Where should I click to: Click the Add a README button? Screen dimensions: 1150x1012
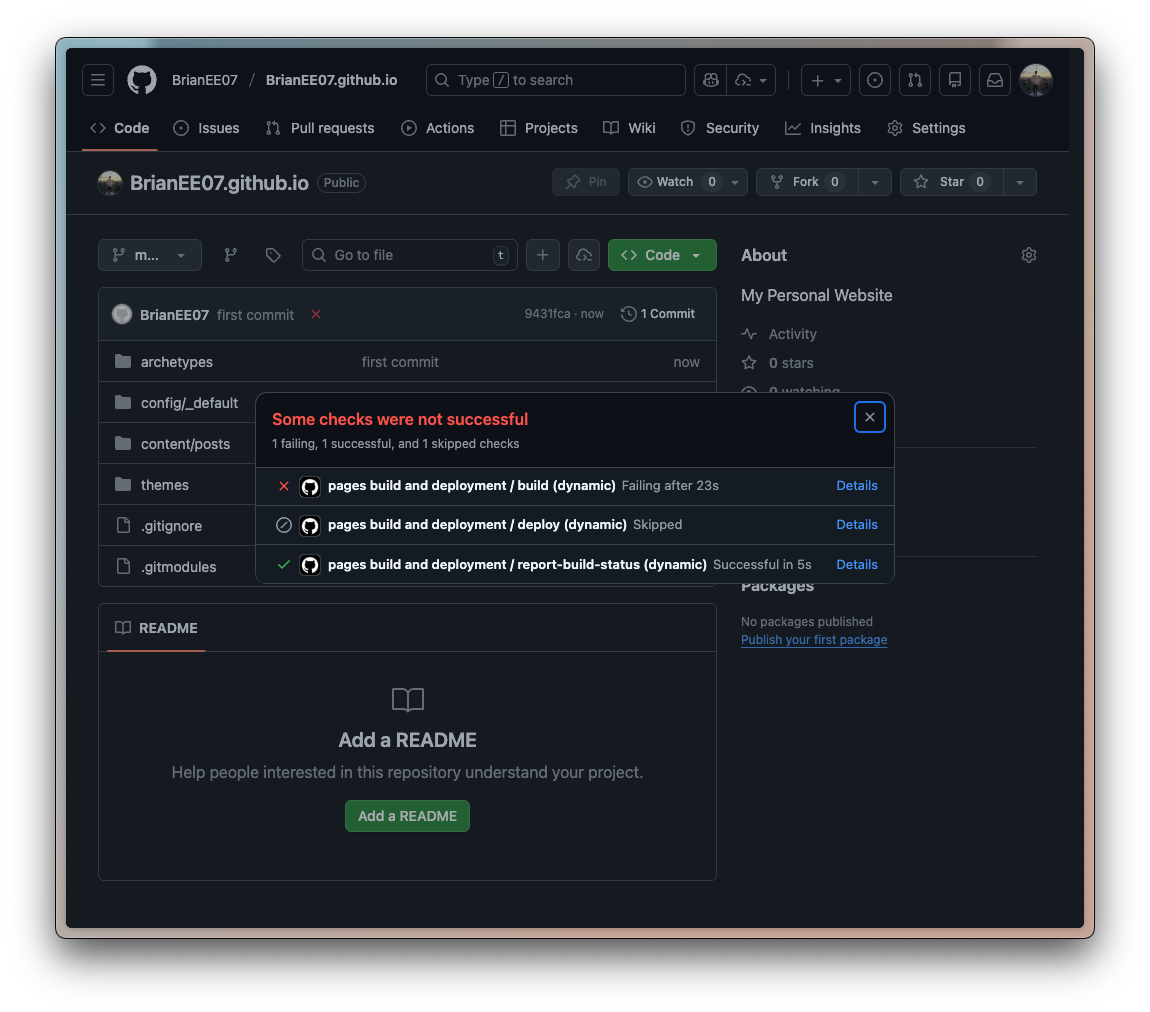(407, 816)
